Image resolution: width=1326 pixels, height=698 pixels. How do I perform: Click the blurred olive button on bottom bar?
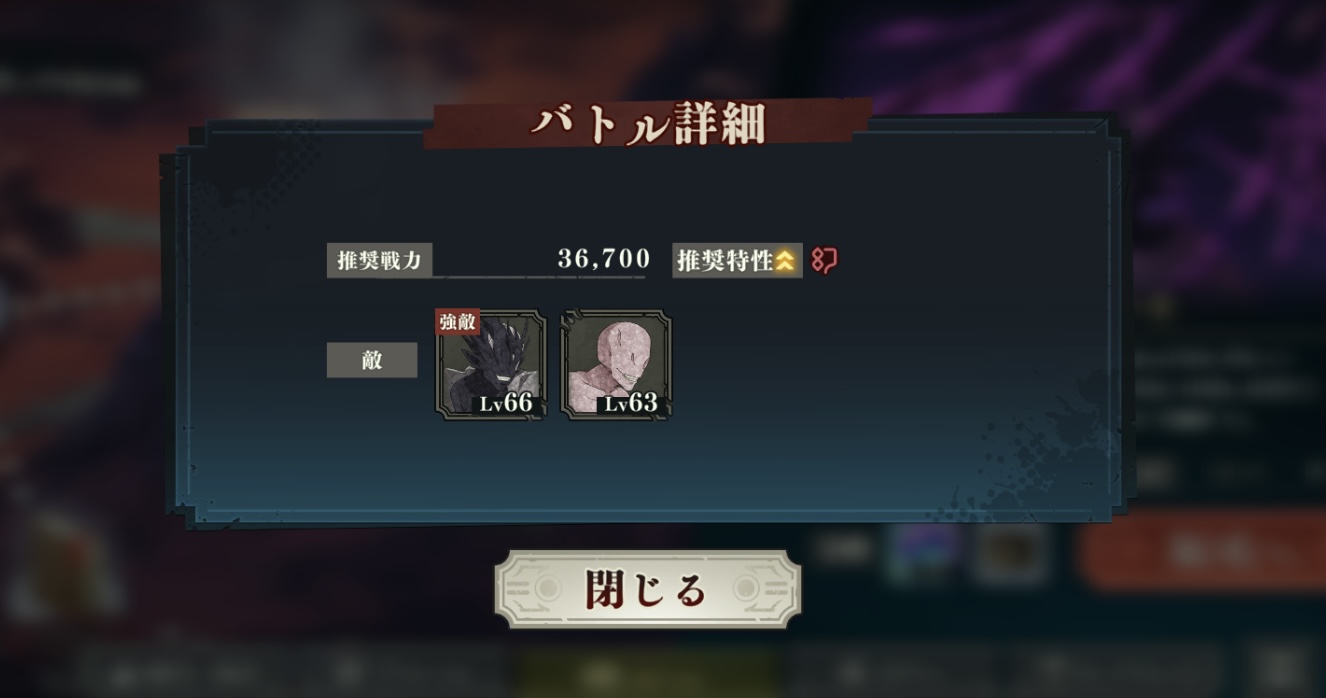(x=648, y=671)
